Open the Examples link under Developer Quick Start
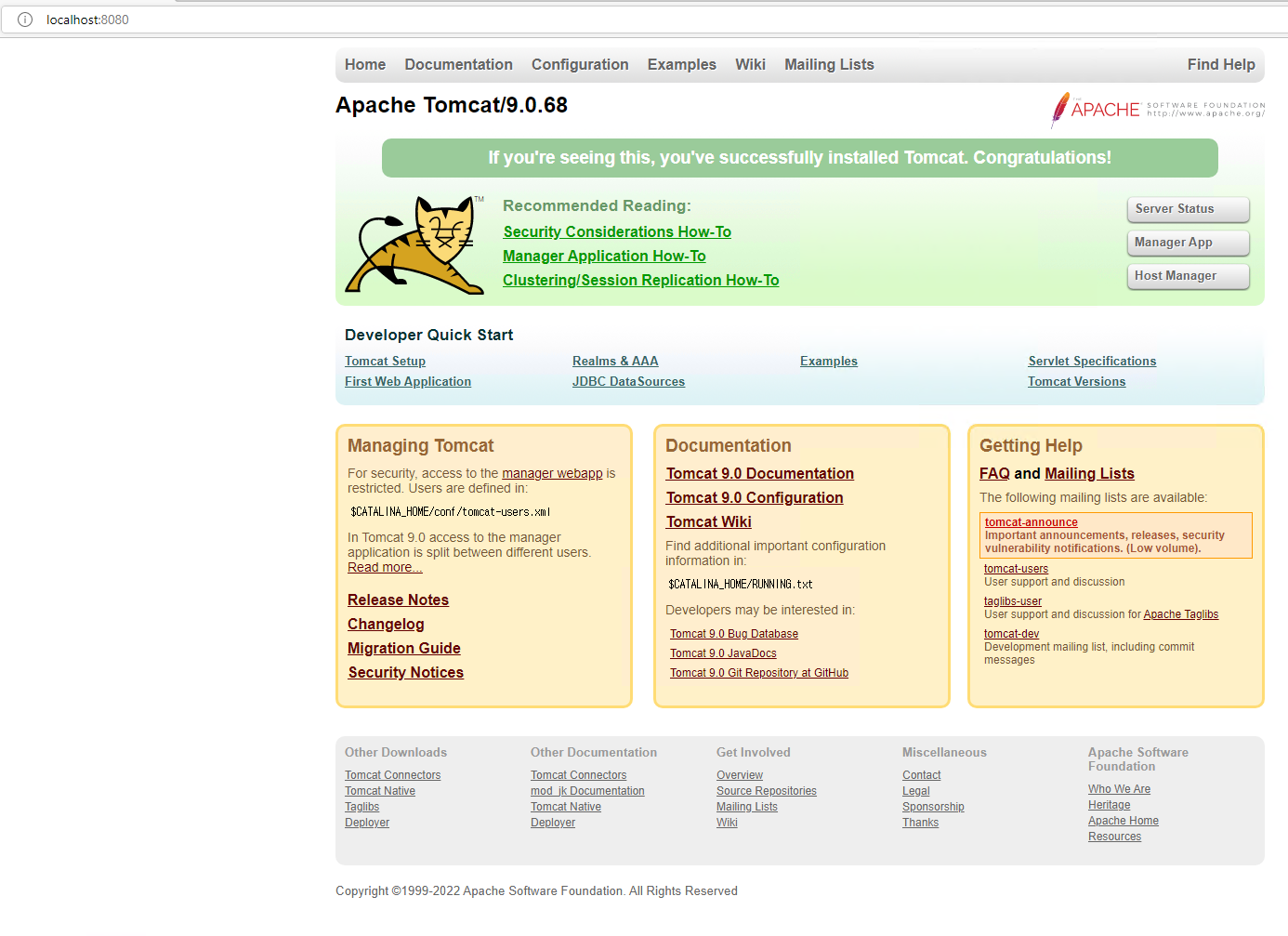1288x936 pixels. tap(829, 361)
